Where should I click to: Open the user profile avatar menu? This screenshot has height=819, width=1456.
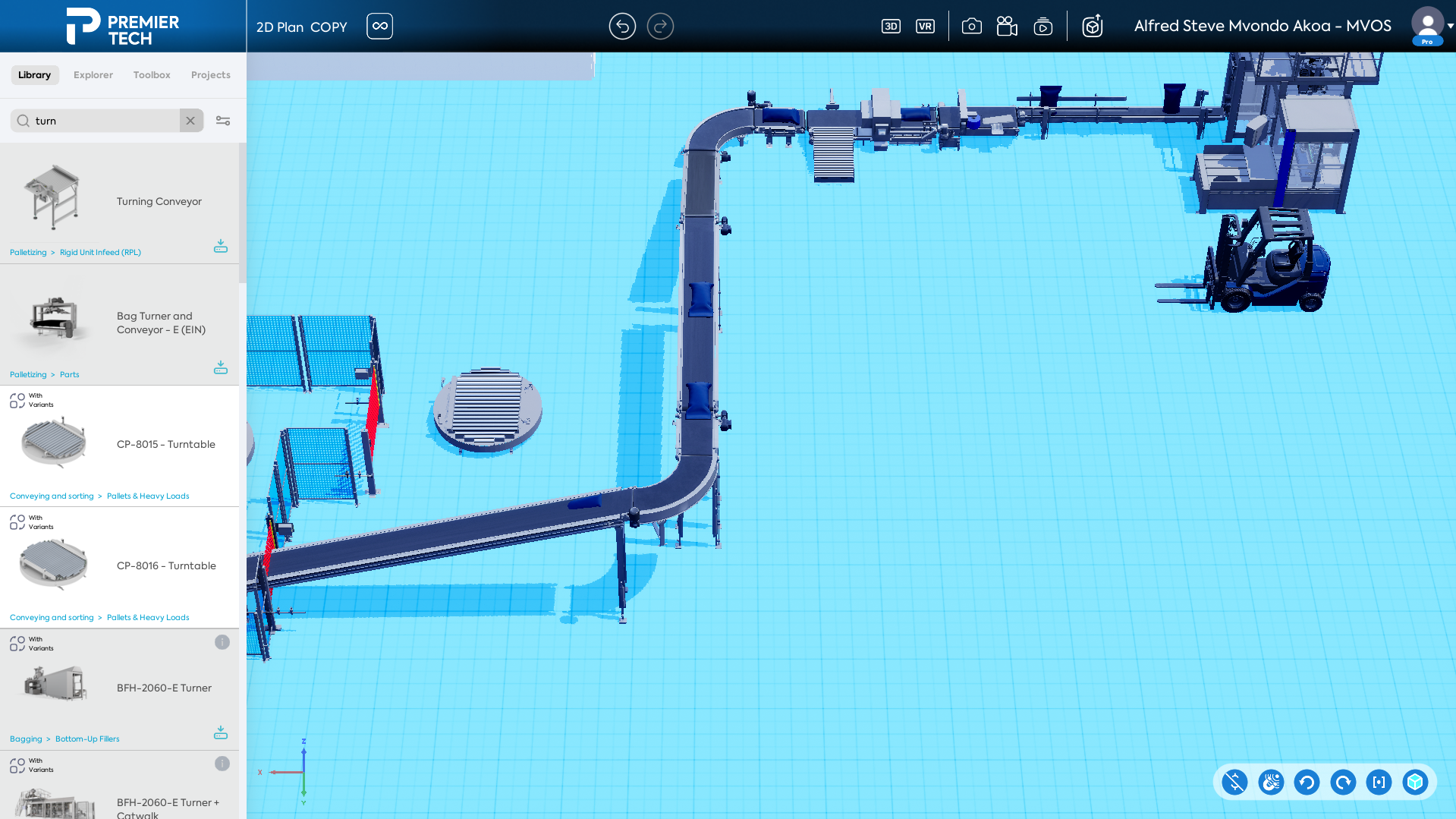pyautogui.click(x=1428, y=26)
